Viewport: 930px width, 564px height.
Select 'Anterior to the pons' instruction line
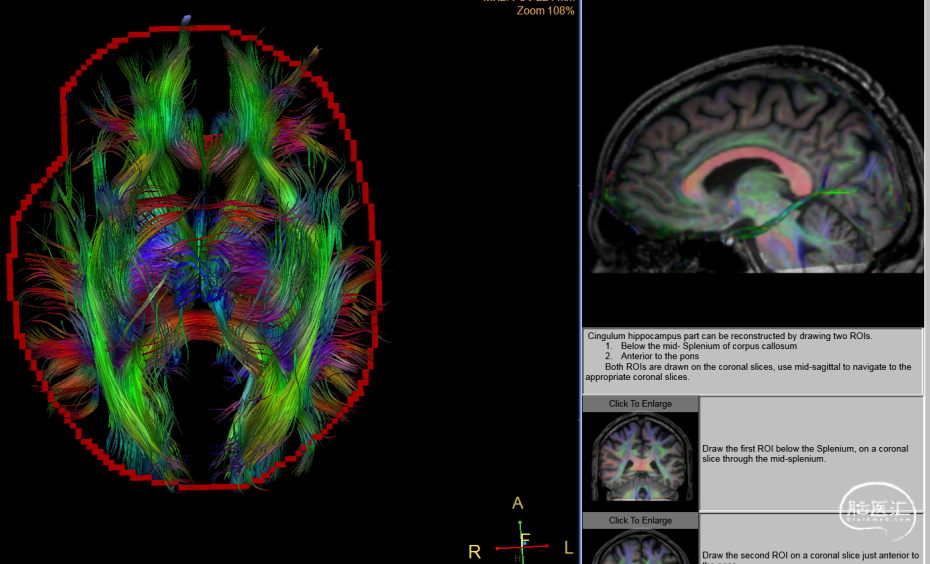[x=660, y=356]
